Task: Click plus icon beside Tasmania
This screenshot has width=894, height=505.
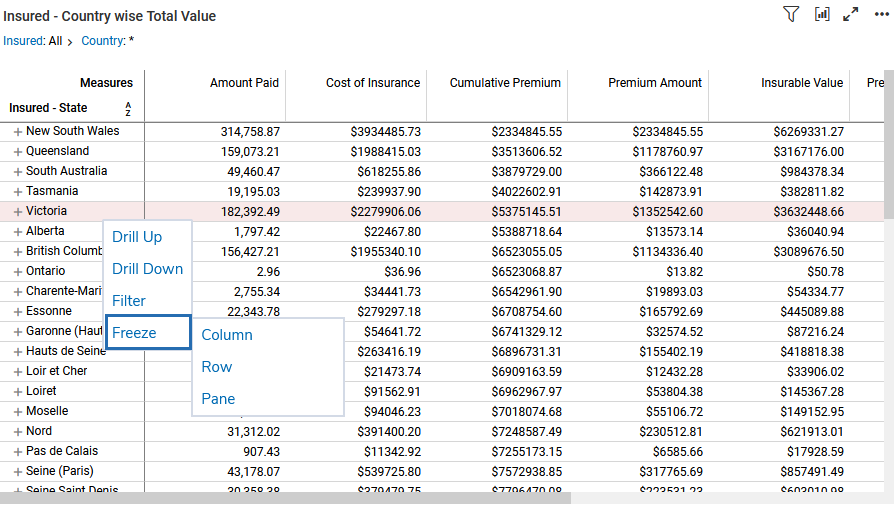Action: pyautogui.click(x=17, y=192)
